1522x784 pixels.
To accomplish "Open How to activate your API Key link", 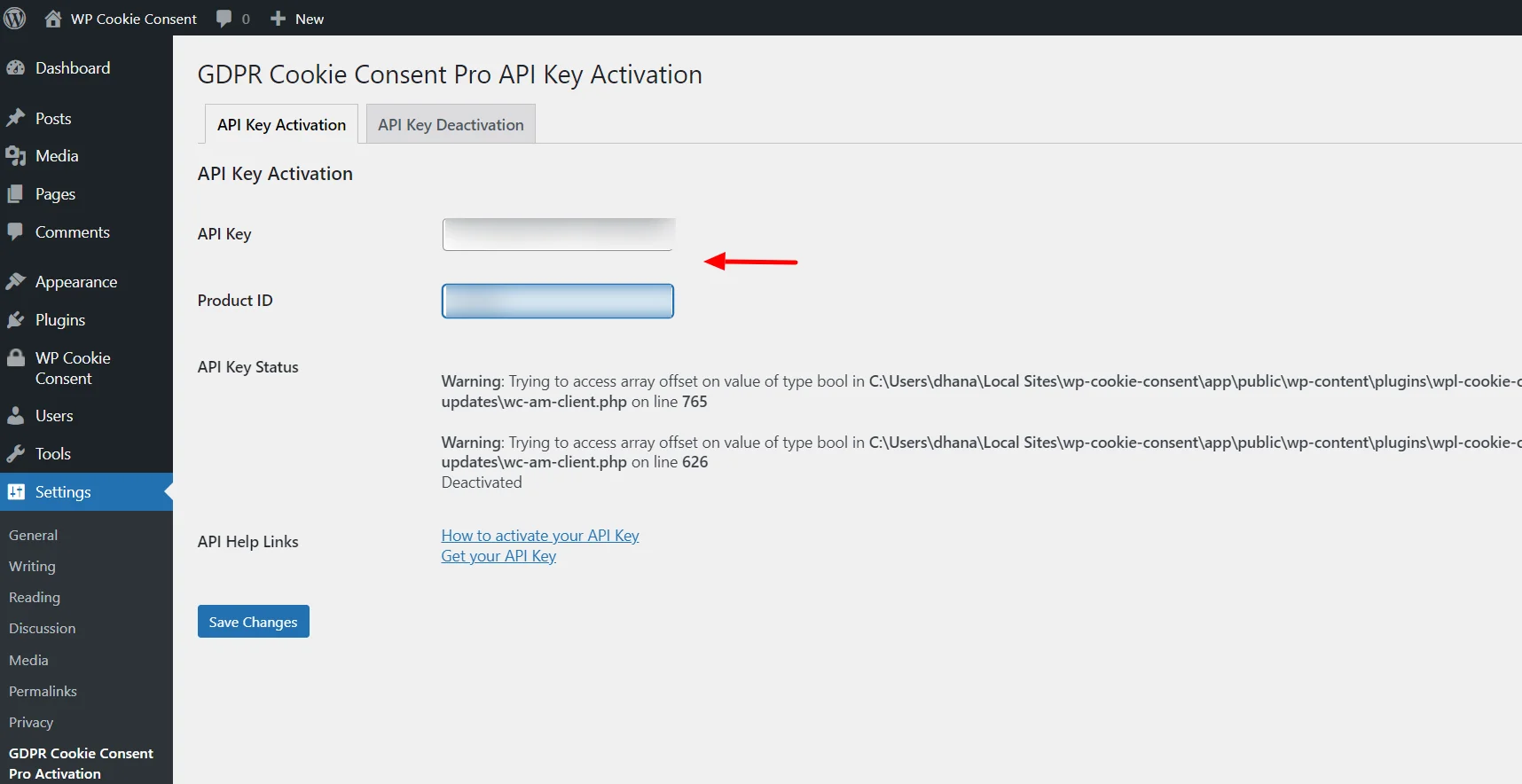I will pyautogui.click(x=540, y=536).
